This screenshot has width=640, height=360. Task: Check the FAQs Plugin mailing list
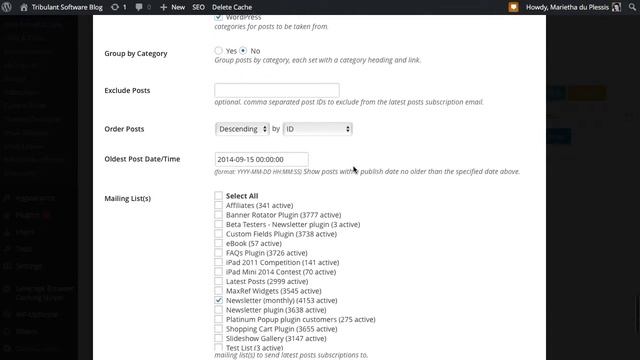pyautogui.click(x=219, y=253)
